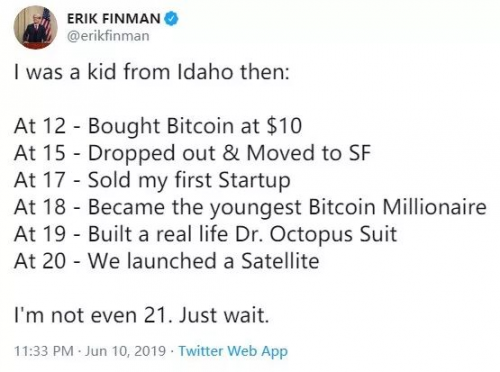Click the 'At 17' age label
500x372 pixels.
(x=40, y=180)
